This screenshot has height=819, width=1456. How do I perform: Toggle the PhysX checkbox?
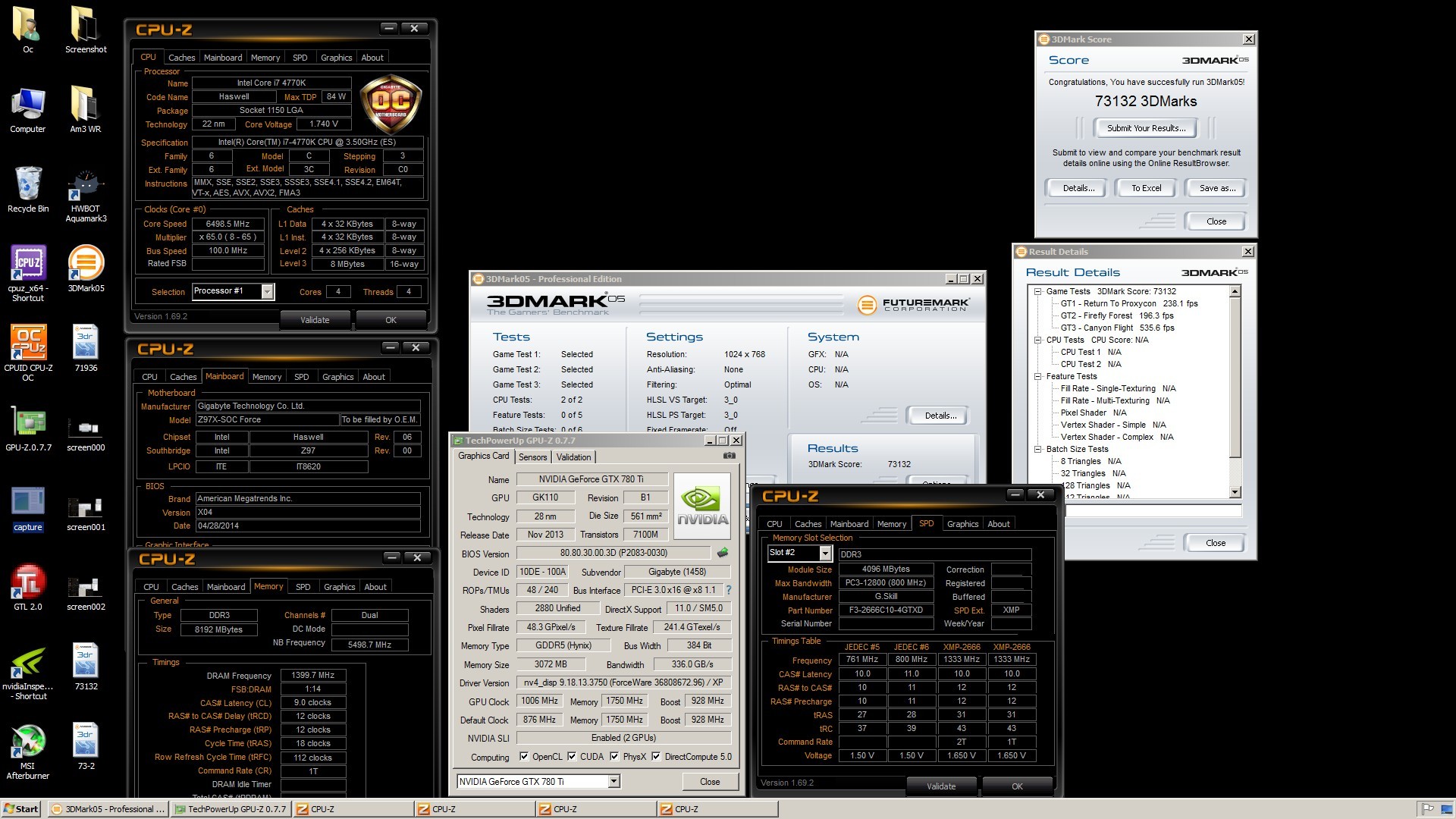tap(614, 757)
